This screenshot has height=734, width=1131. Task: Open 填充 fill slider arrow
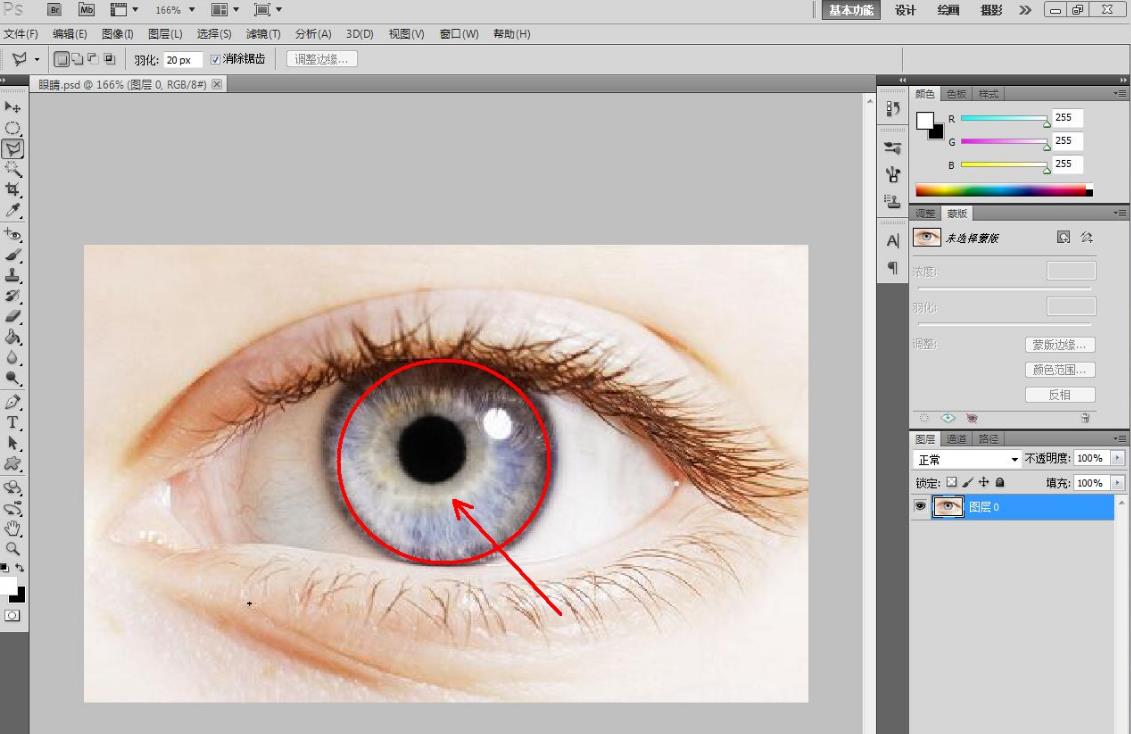pyautogui.click(x=1118, y=482)
